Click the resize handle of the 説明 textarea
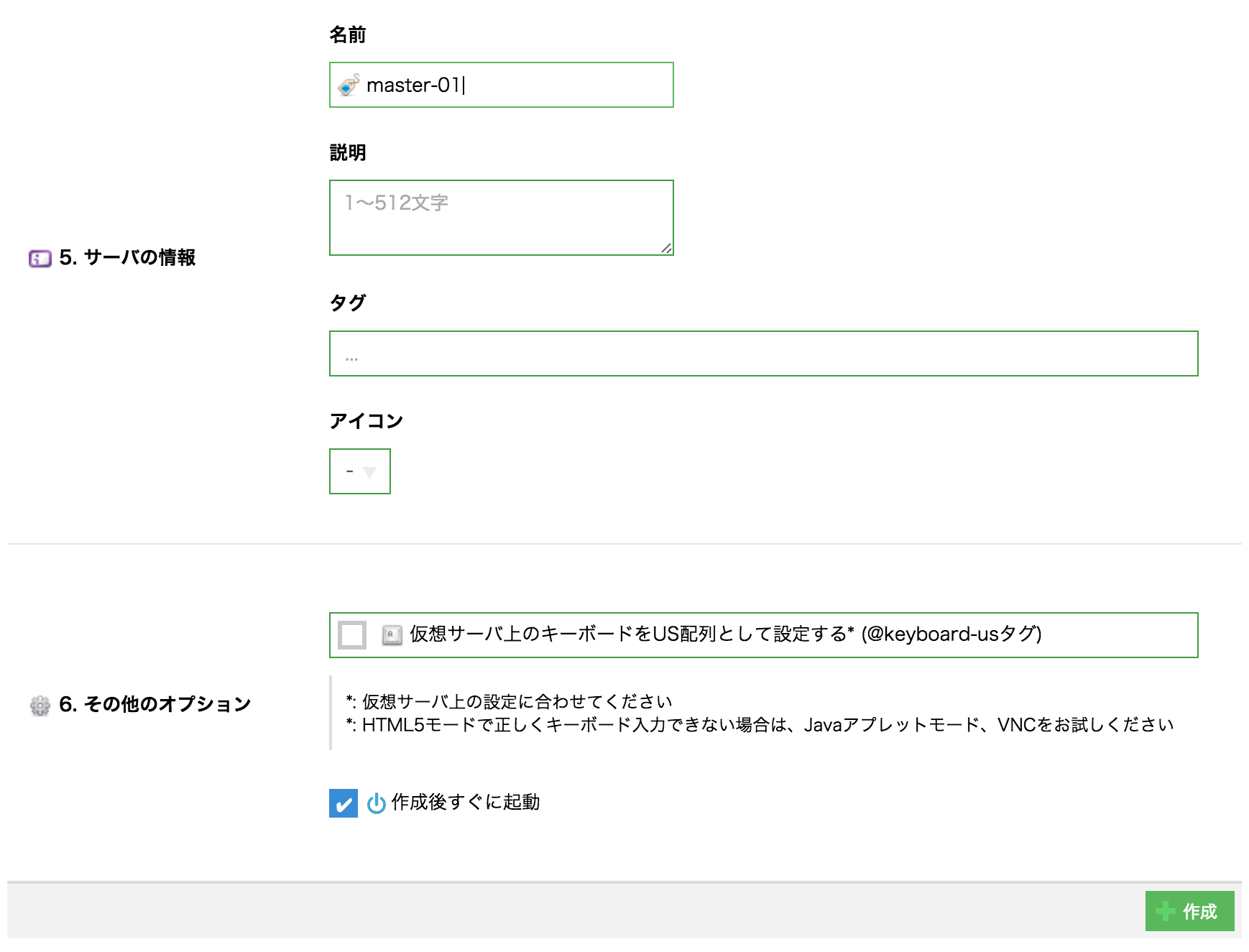 coord(666,248)
